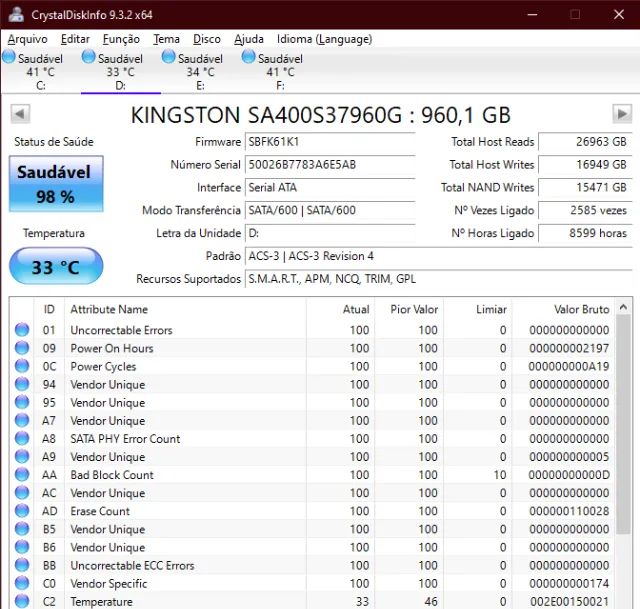640x609 pixels.
Task: Click status orb for Vendor Specific row
Action: pos(22,583)
